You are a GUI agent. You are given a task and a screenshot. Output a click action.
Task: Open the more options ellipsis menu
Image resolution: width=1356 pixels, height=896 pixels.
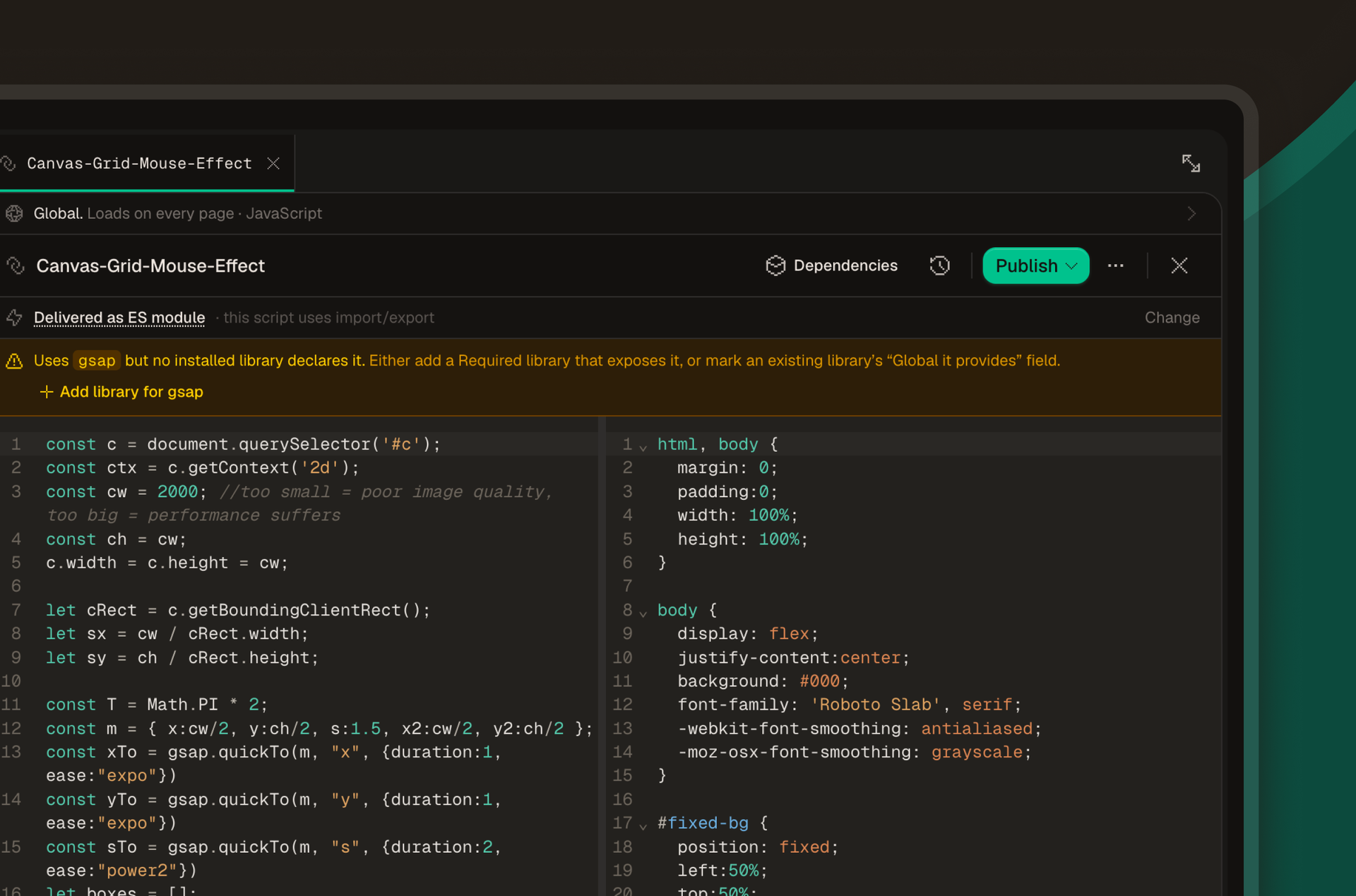click(x=1116, y=265)
